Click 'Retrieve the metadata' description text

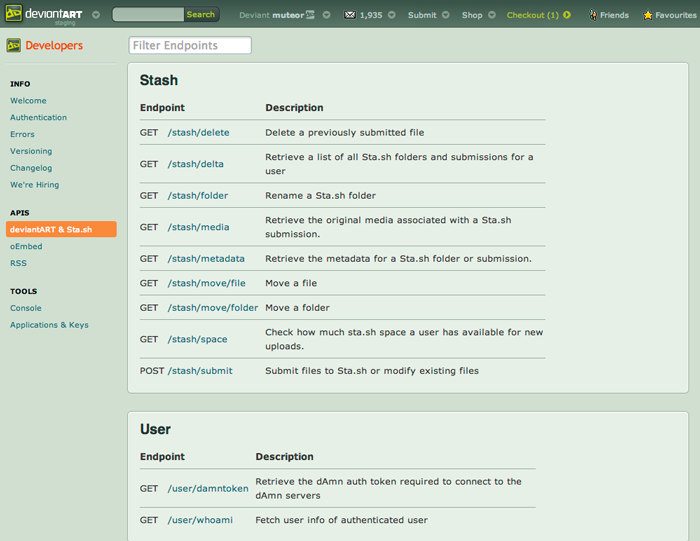398,259
